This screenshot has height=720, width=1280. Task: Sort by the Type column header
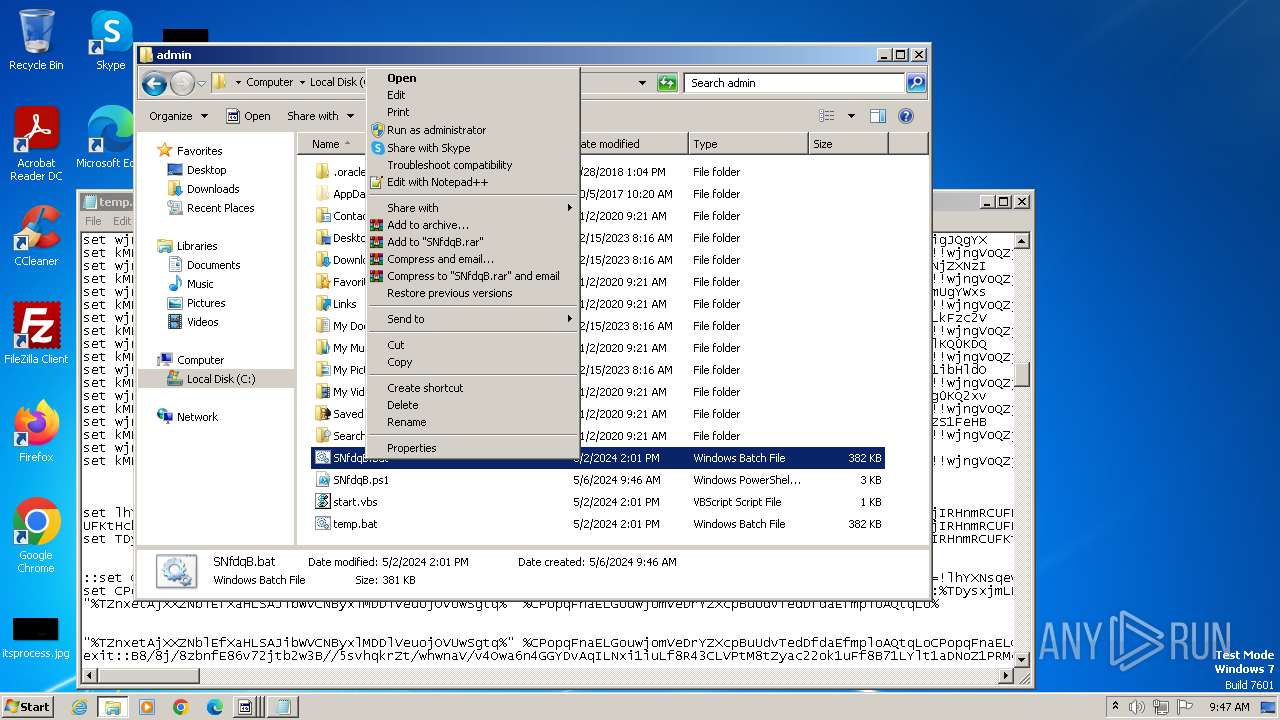(x=747, y=144)
